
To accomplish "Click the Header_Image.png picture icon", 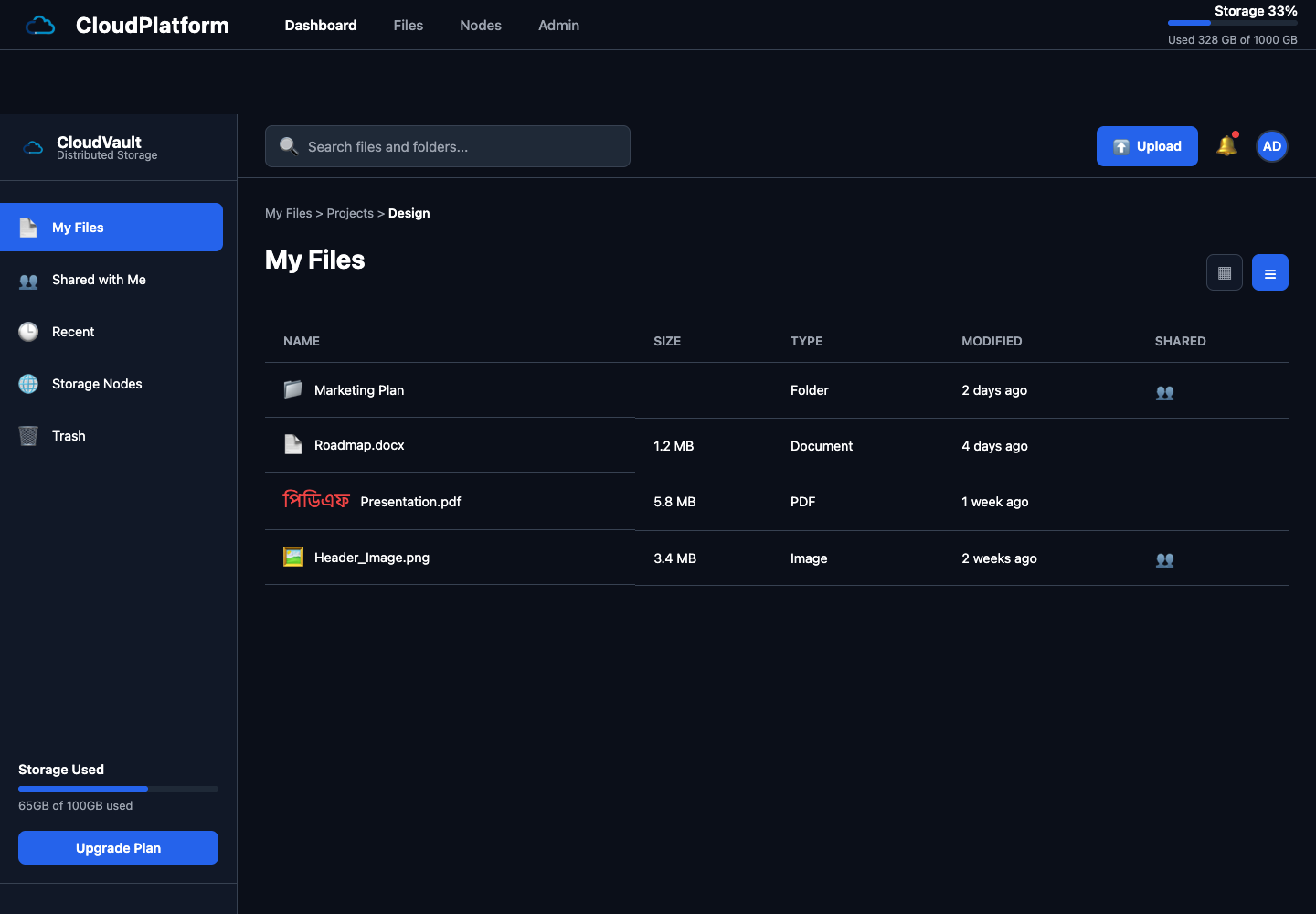I will point(292,557).
